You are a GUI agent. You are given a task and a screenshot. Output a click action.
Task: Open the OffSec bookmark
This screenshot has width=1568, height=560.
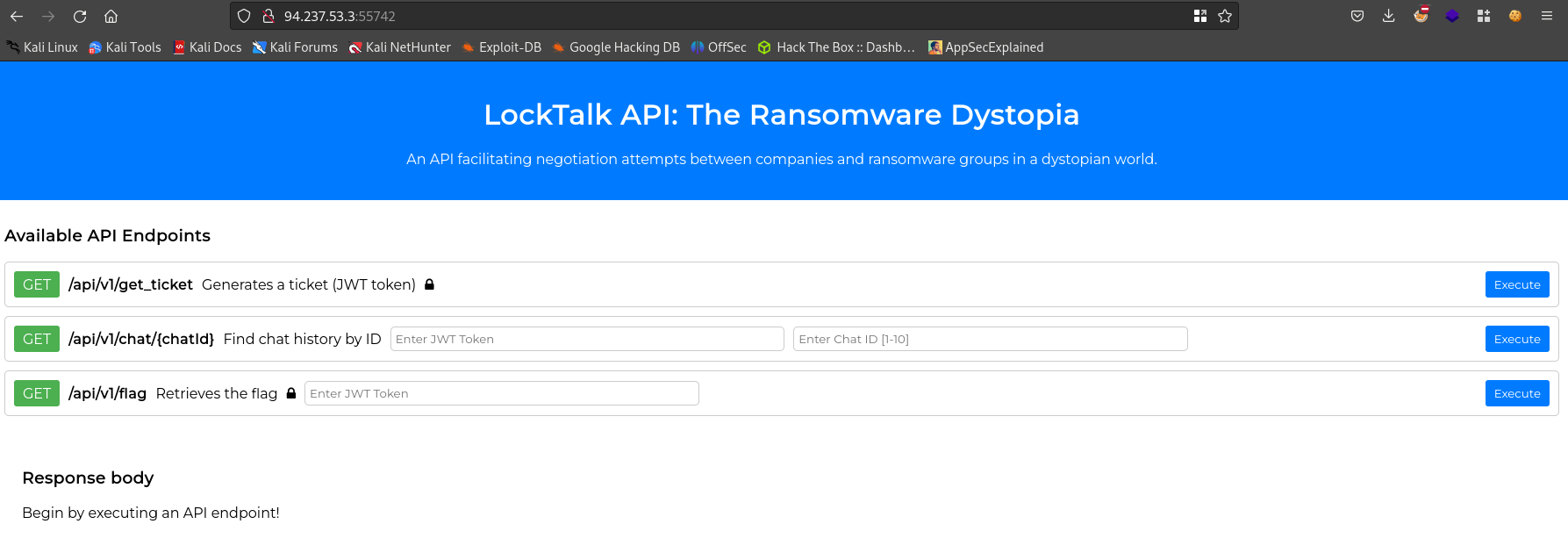(x=719, y=47)
